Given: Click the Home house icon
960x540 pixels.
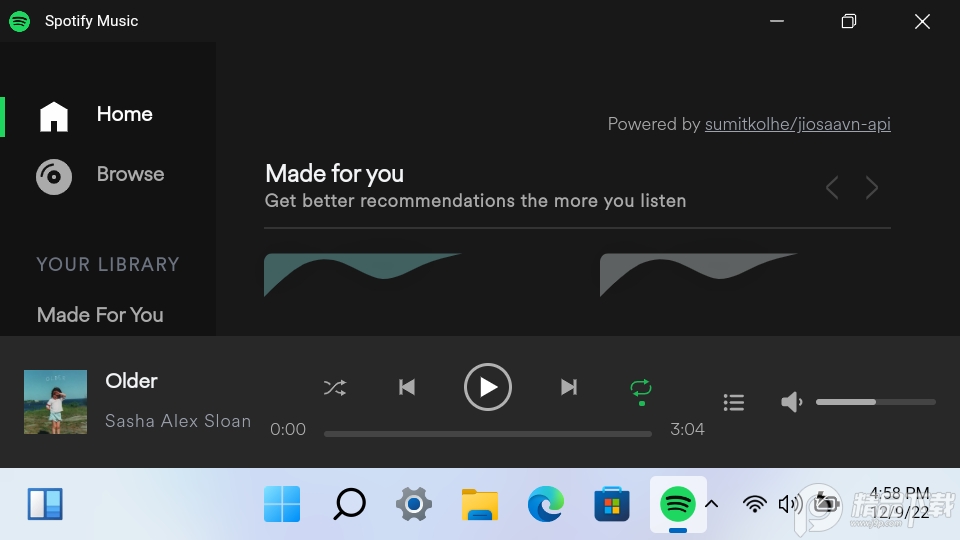Looking at the screenshot, I should coord(54,116).
